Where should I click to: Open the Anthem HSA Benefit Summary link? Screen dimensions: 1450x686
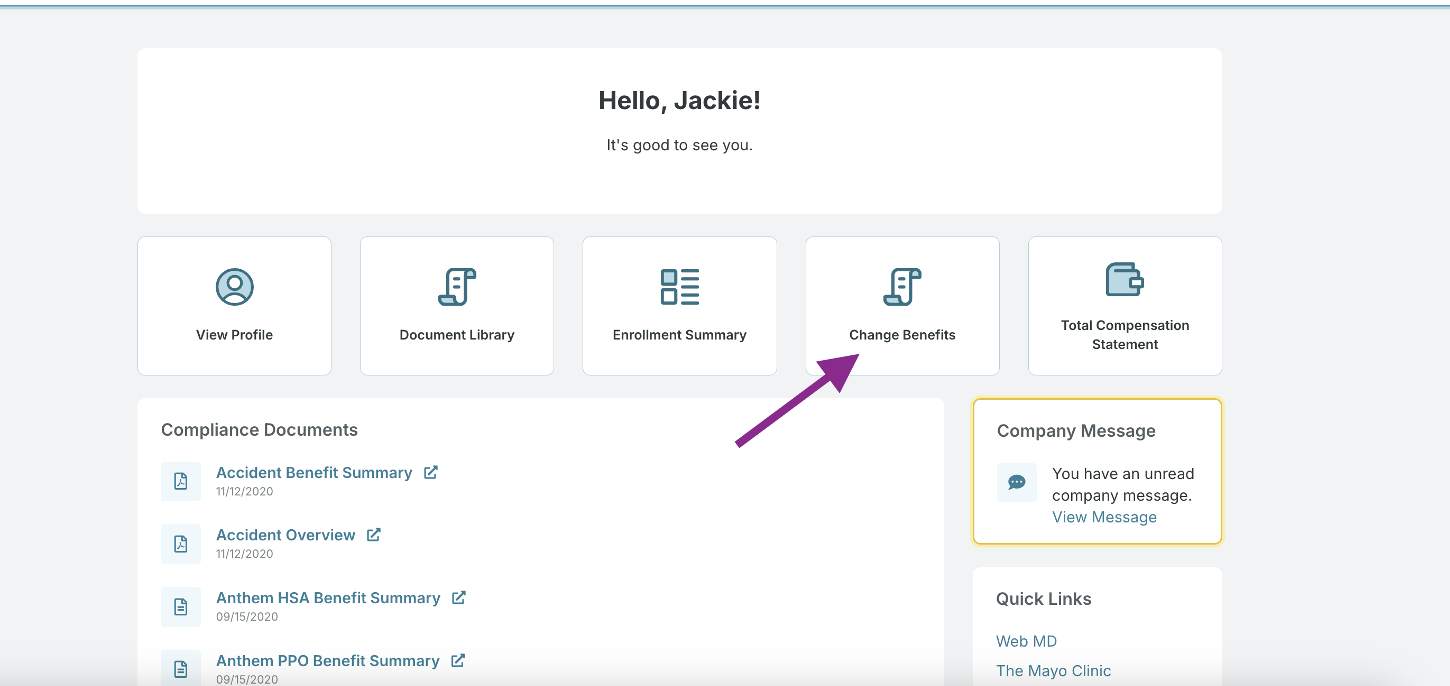(x=328, y=598)
